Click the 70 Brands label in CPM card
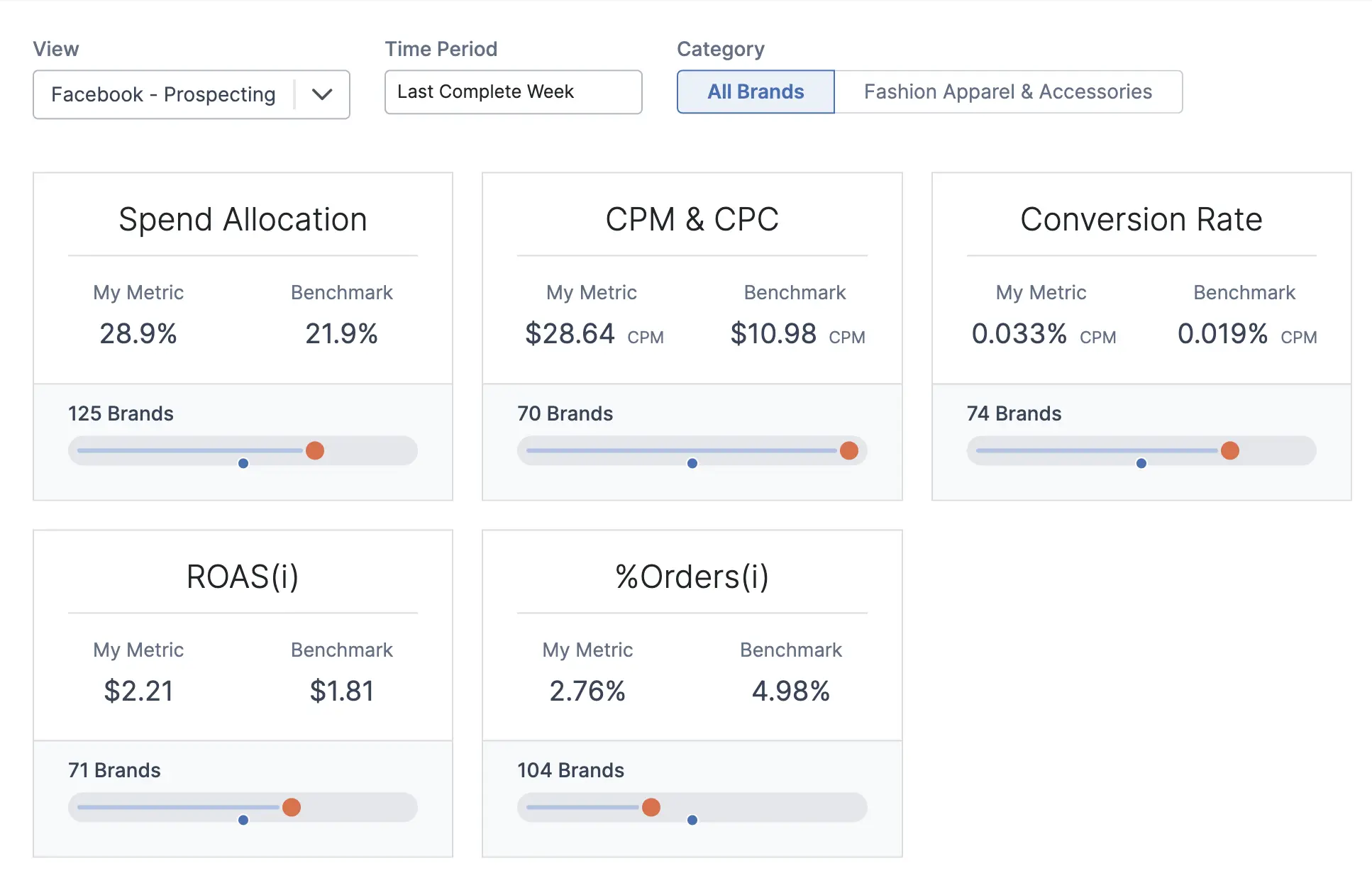The height and width of the screenshot is (895, 1372). pos(565,413)
